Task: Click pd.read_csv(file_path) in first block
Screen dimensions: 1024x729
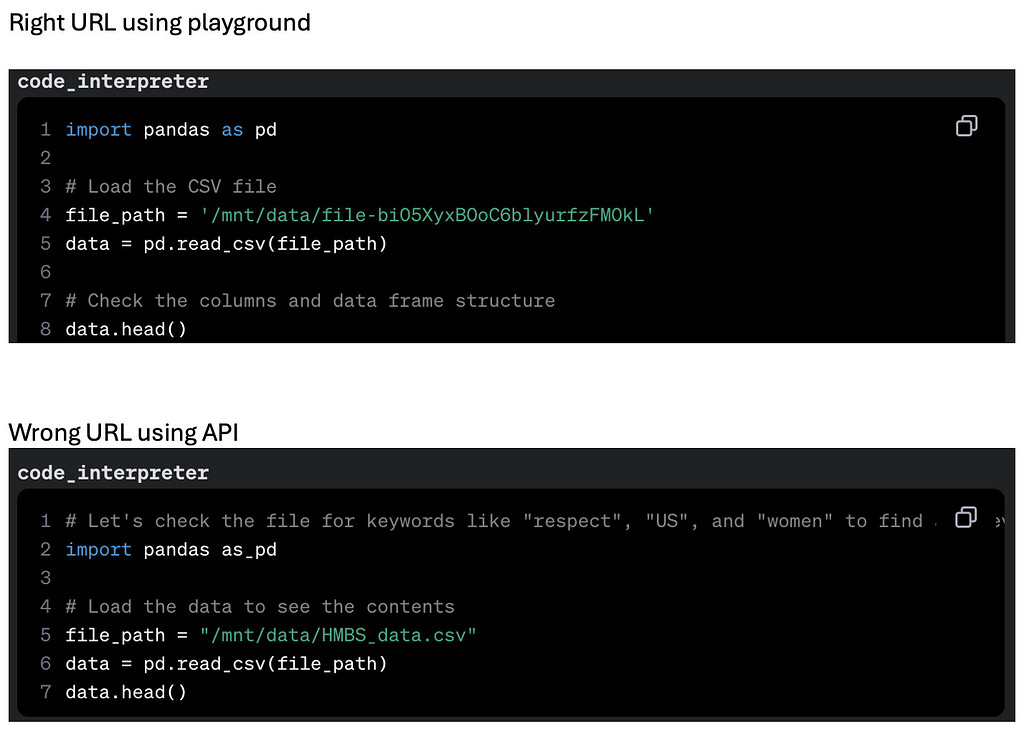Action: coord(265,244)
